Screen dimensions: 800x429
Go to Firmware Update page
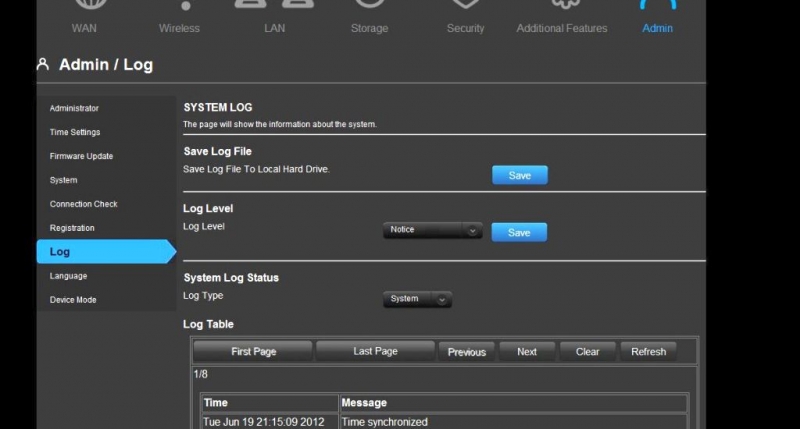pyautogui.click(x=81, y=156)
